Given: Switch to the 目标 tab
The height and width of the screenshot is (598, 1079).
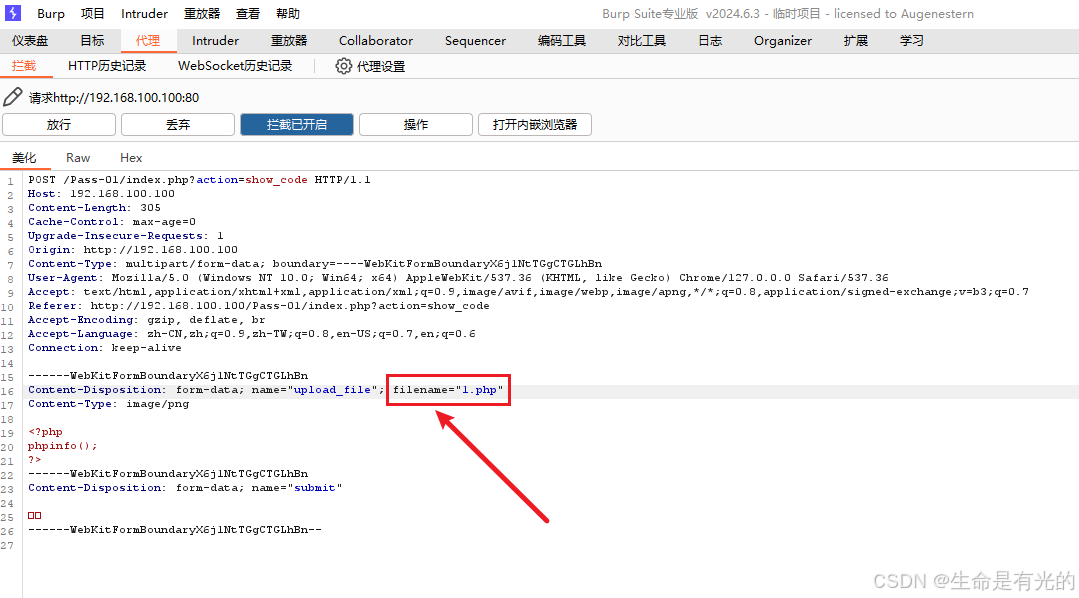Looking at the screenshot, I should click(92, 41).
